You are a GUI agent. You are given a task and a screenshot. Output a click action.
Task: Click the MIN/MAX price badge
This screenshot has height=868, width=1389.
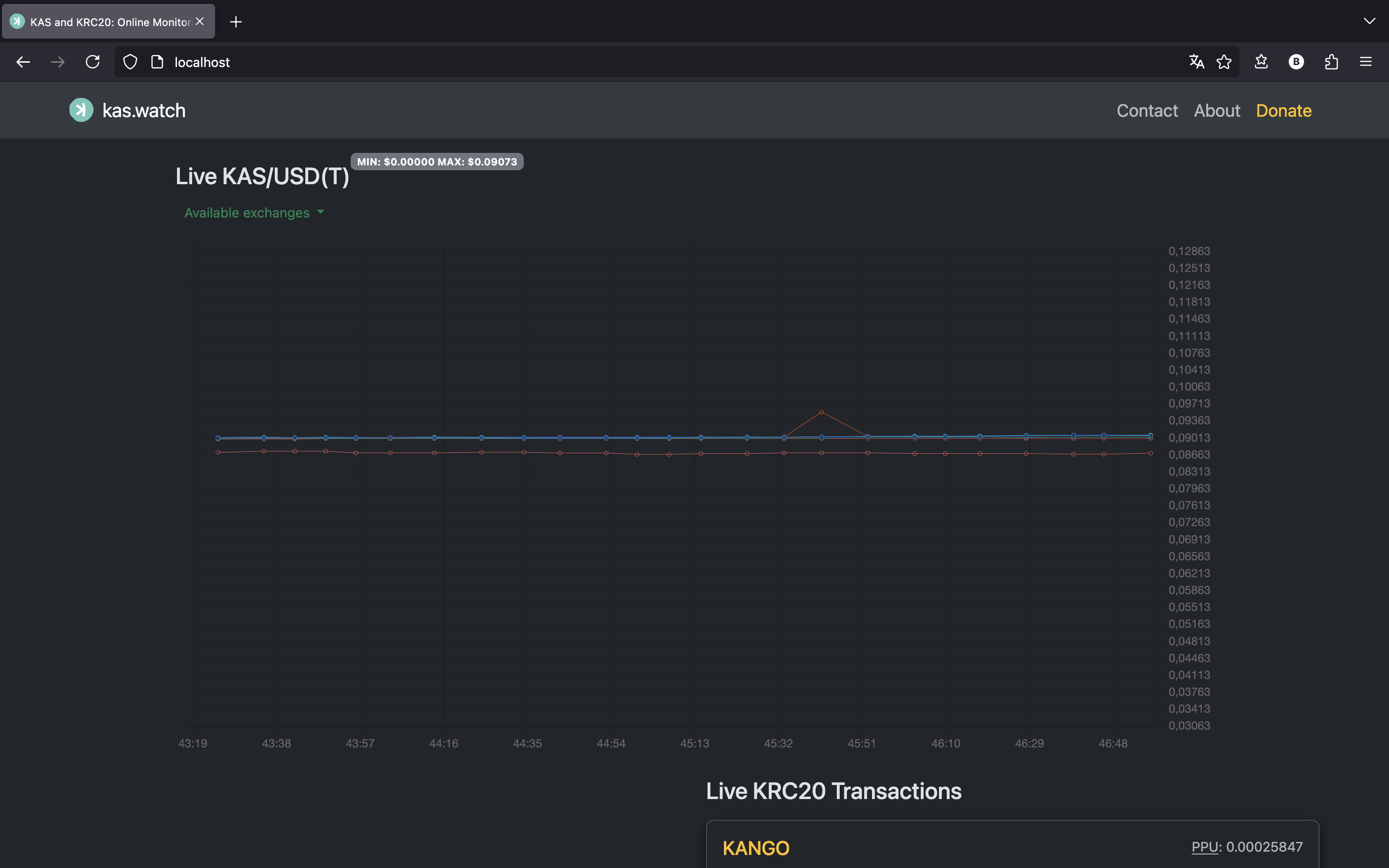437,162
